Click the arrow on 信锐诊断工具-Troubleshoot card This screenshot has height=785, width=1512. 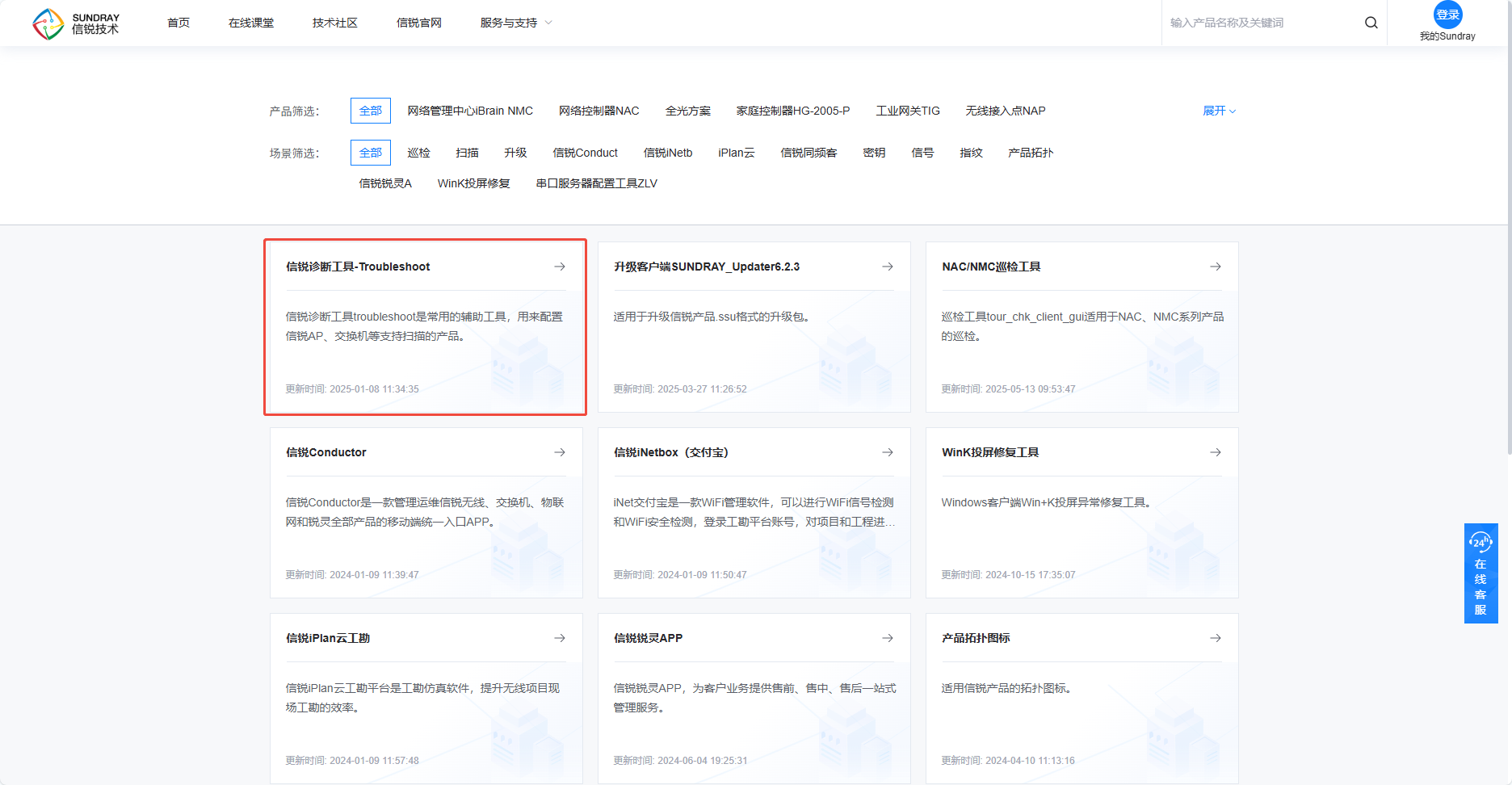560,267
